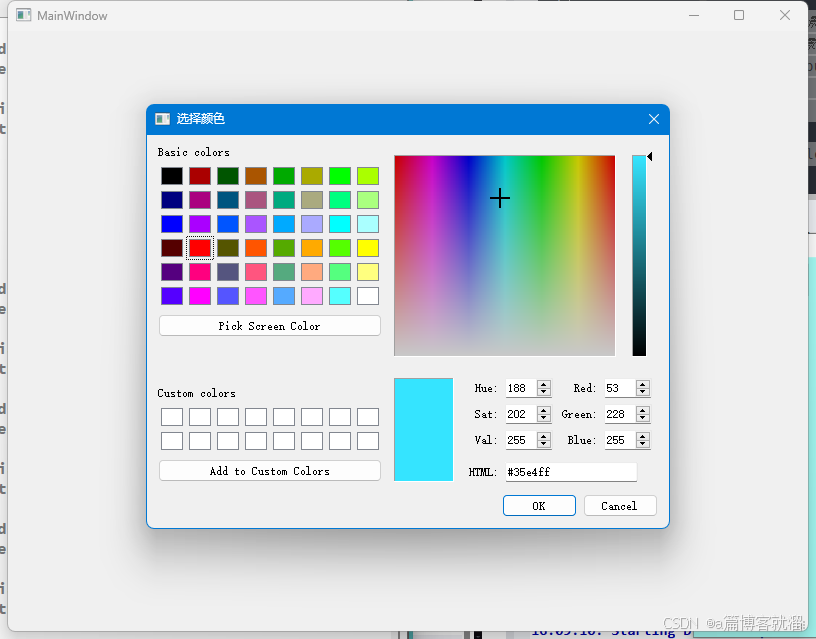
Task: Focus the Green value field showing 228
Action: coord(620,414)
